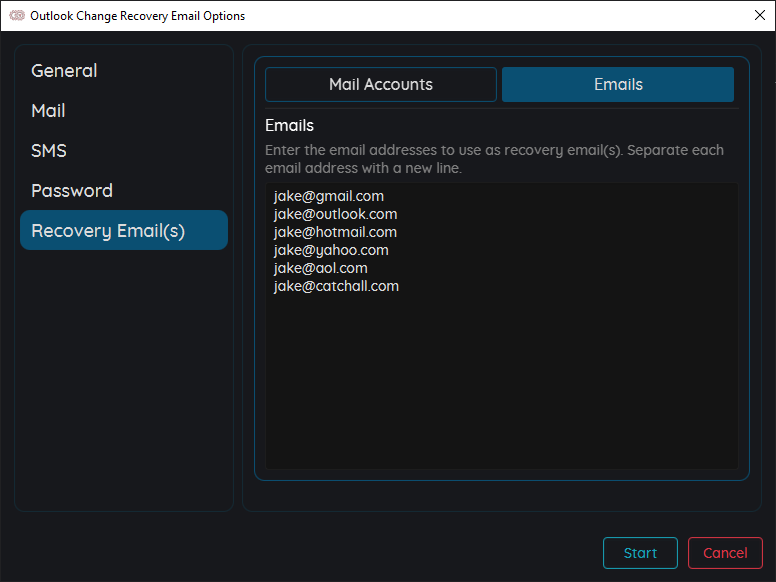Click the Cancel button

coord(725,553)
